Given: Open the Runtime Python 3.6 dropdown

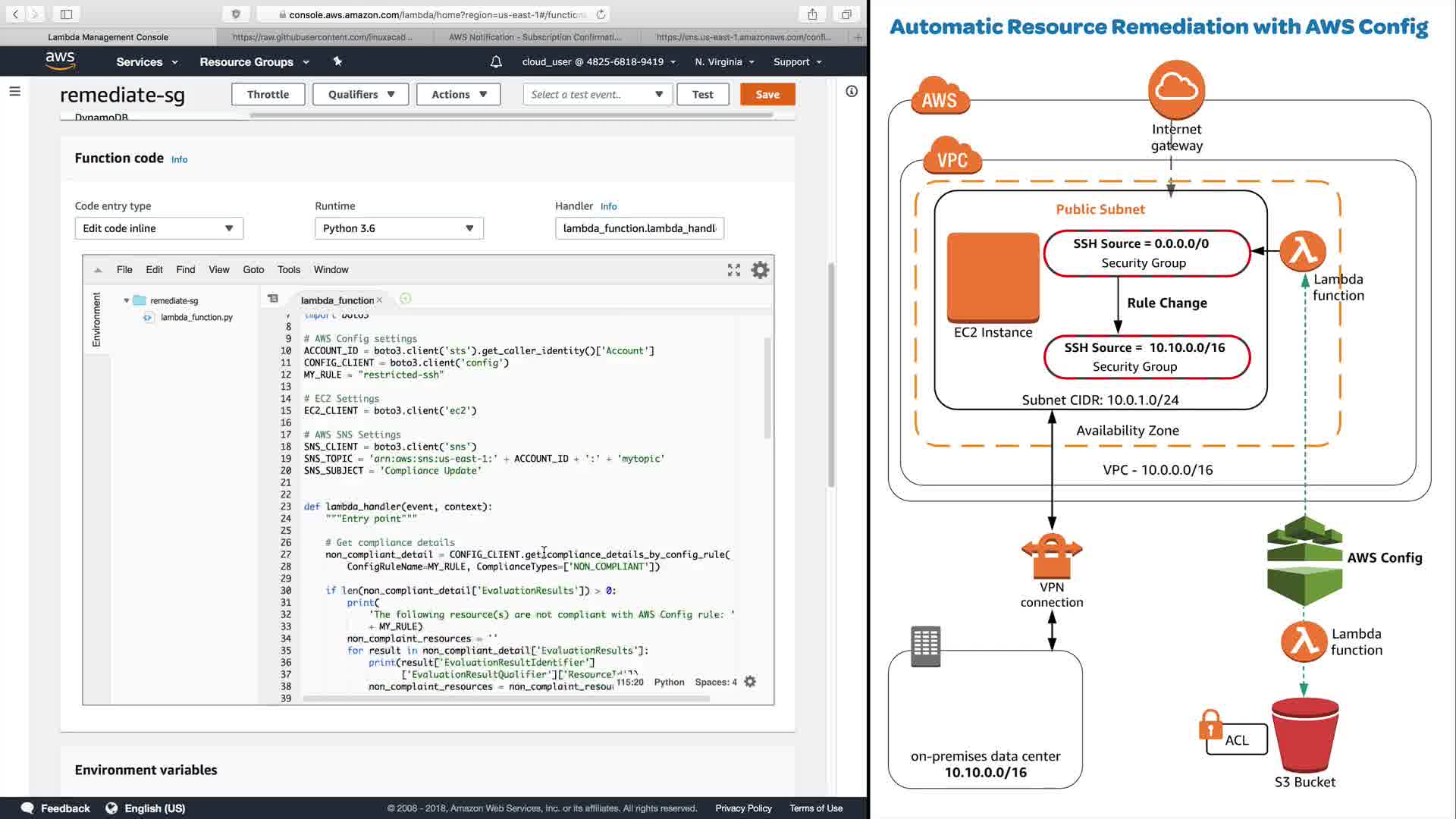Looking at the screenshot, I should (x=399, y=228).
